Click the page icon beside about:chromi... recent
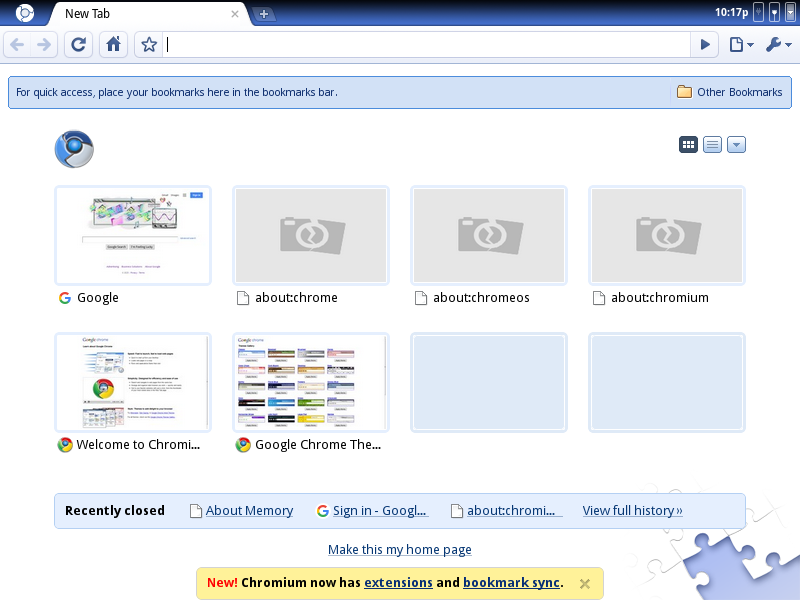800x600 pixels. [x=457, y=511]
